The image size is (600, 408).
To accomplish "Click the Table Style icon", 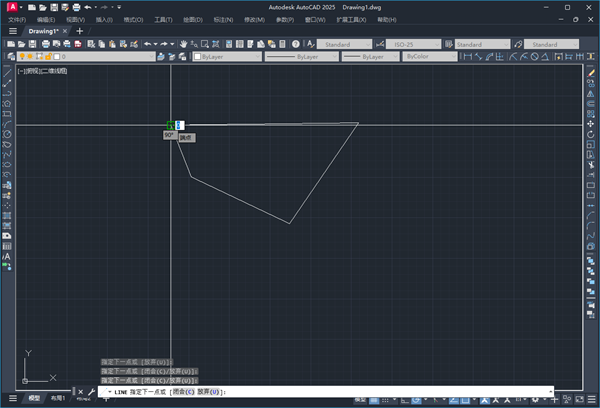I will pos(448,44).
